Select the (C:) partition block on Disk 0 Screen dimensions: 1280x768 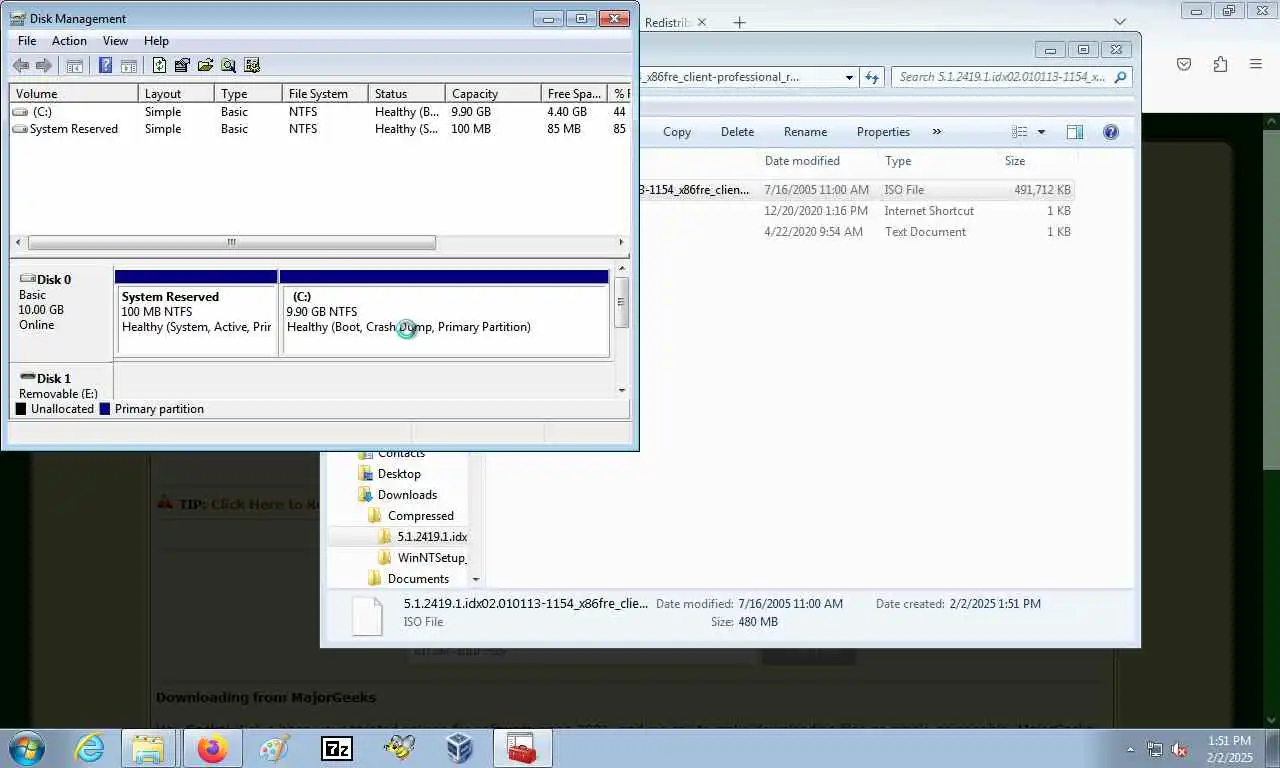pos(445,313)
